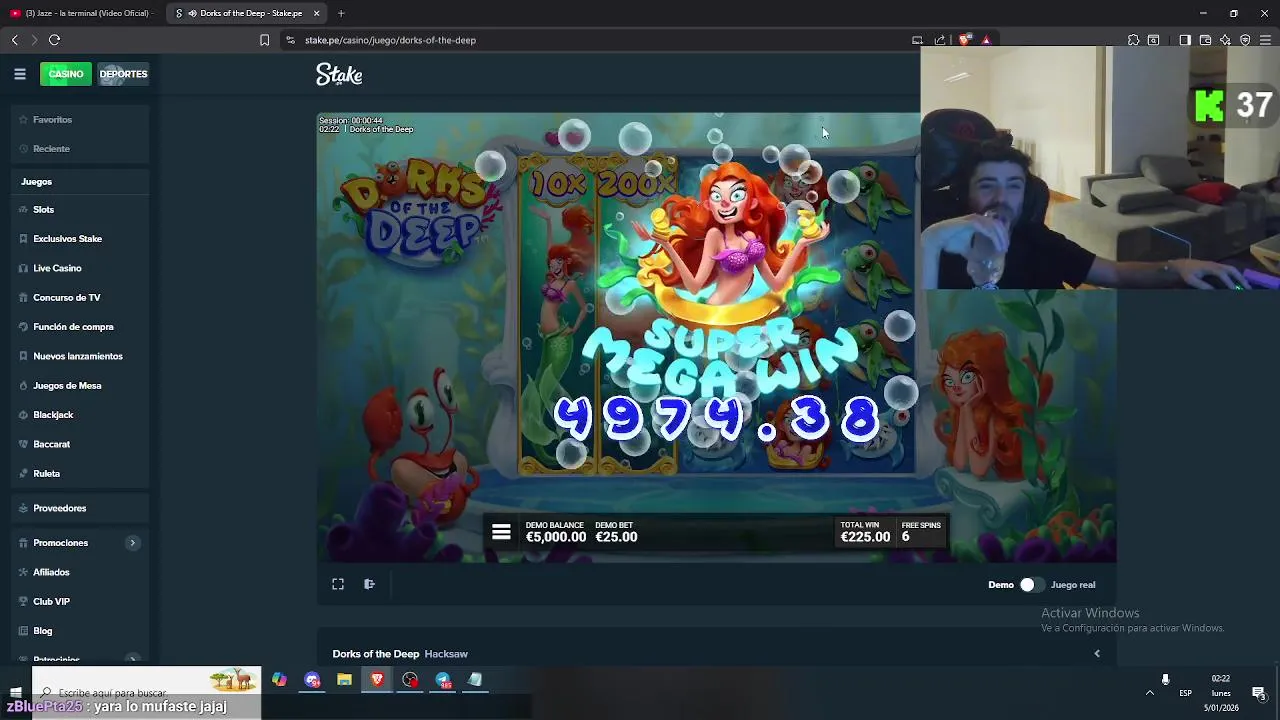
Task: Open the browser main menu
Action: click(1266, 40)
